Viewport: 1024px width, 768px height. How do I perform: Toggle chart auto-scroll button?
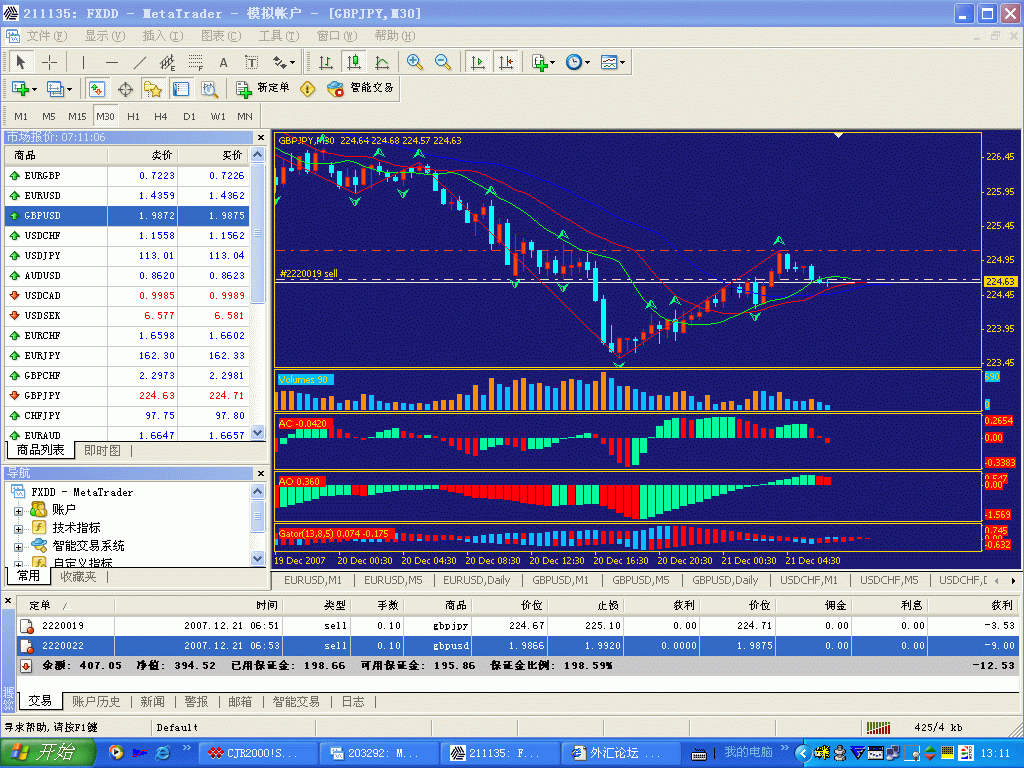[478, 62]
